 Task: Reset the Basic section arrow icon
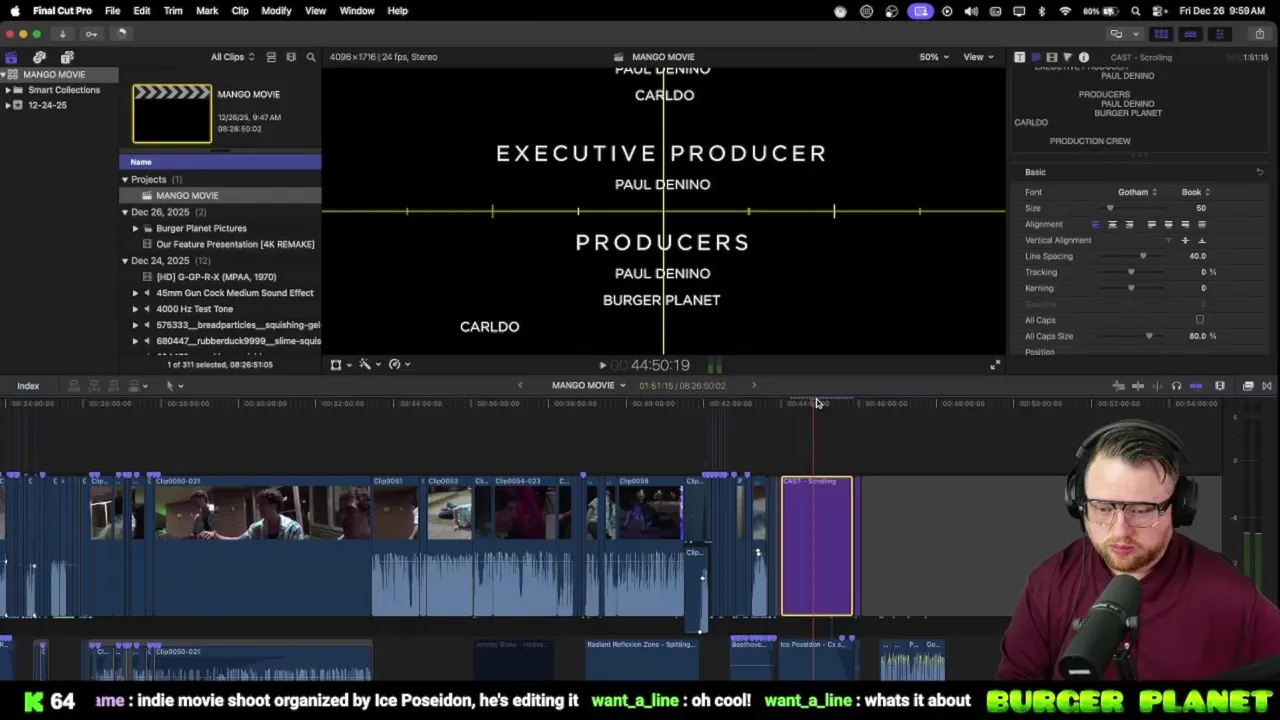[1259, 172]
